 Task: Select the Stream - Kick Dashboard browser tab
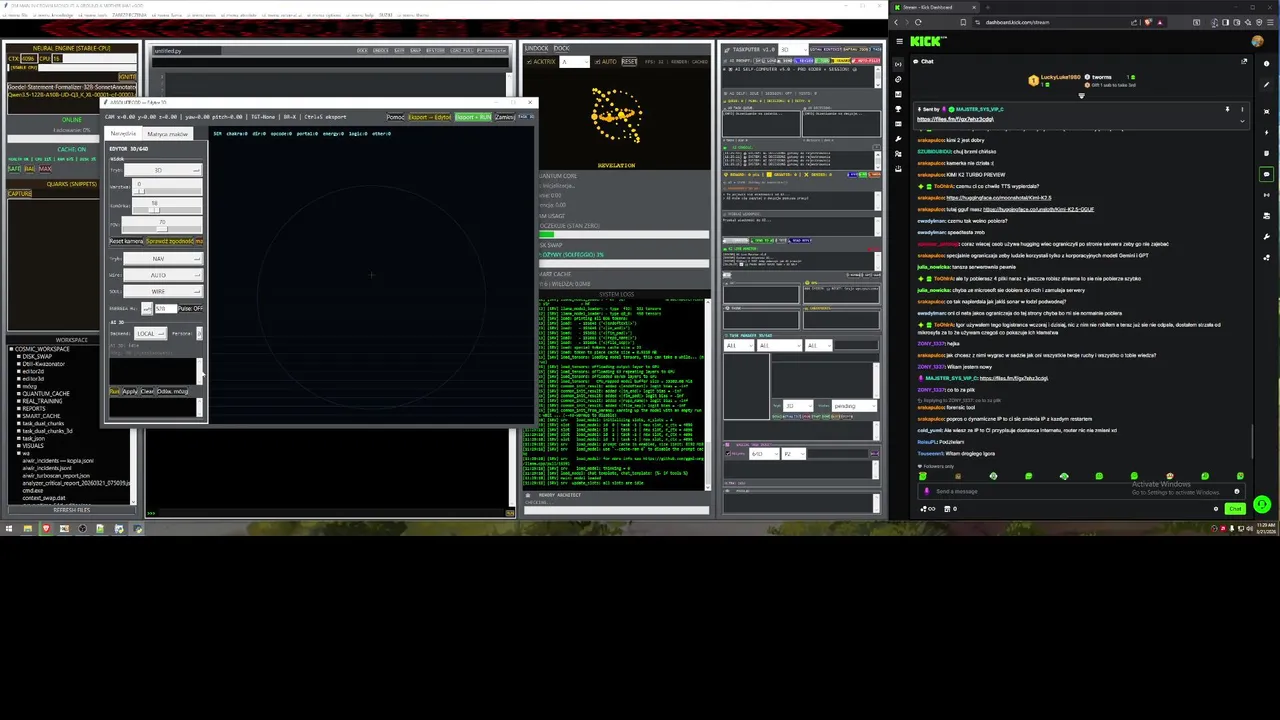(x=935, y=7)
